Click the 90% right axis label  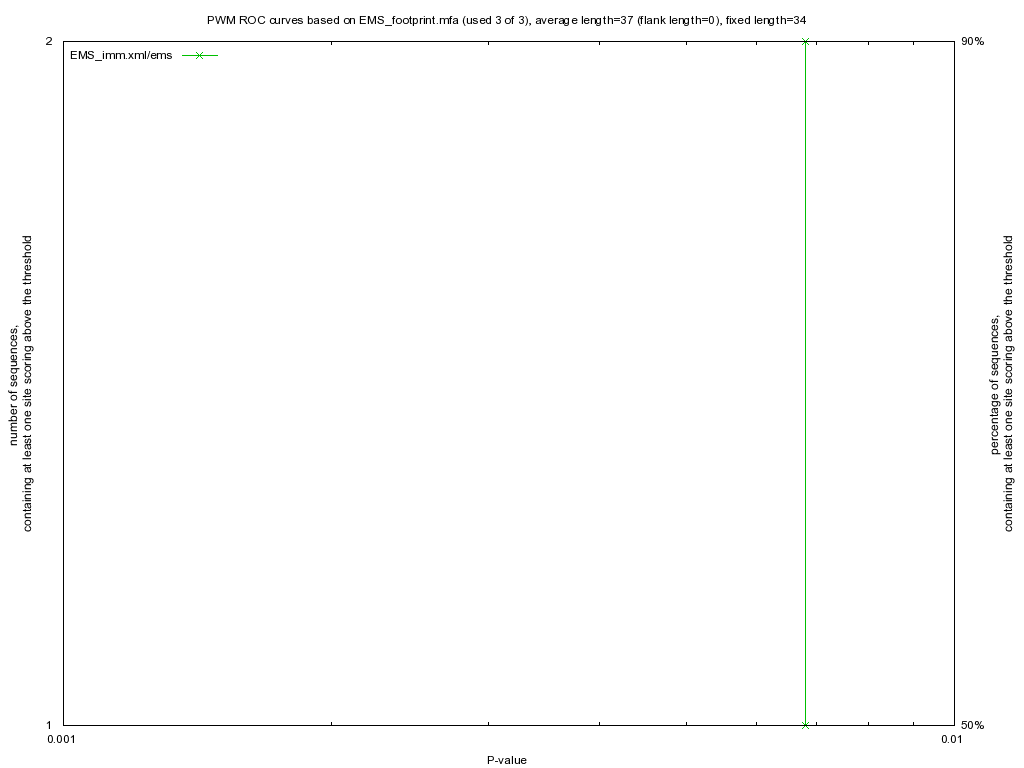click(972, 41)
